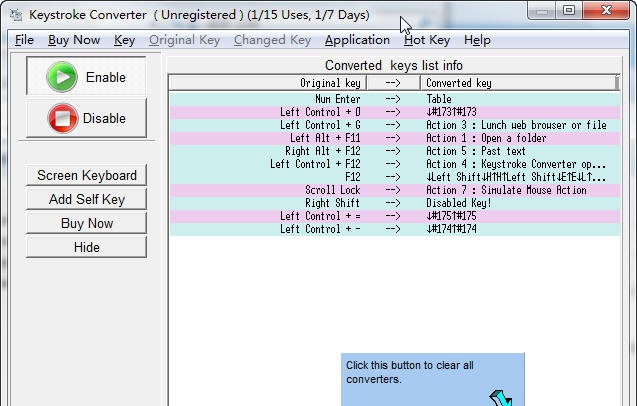Click the Hide button
The width and height of the screenshot is (637, 406).
[x=87, y=247]
